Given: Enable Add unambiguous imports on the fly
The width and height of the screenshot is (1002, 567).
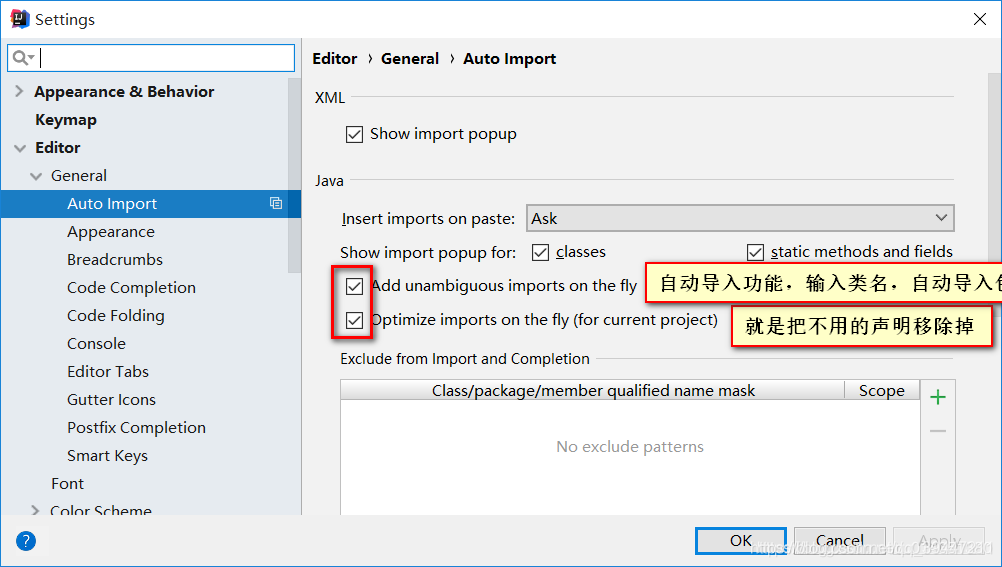Looking at the screenshot, I should [x=354, y=286].
